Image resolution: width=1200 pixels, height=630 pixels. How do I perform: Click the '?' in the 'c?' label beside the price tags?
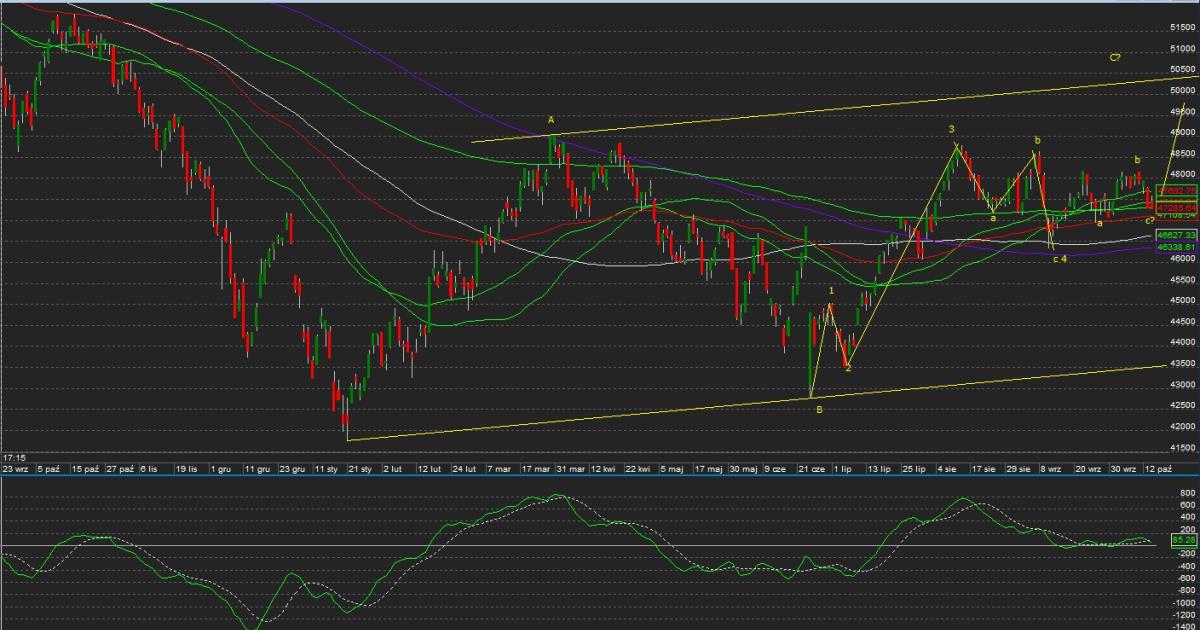pos(1153,220)
